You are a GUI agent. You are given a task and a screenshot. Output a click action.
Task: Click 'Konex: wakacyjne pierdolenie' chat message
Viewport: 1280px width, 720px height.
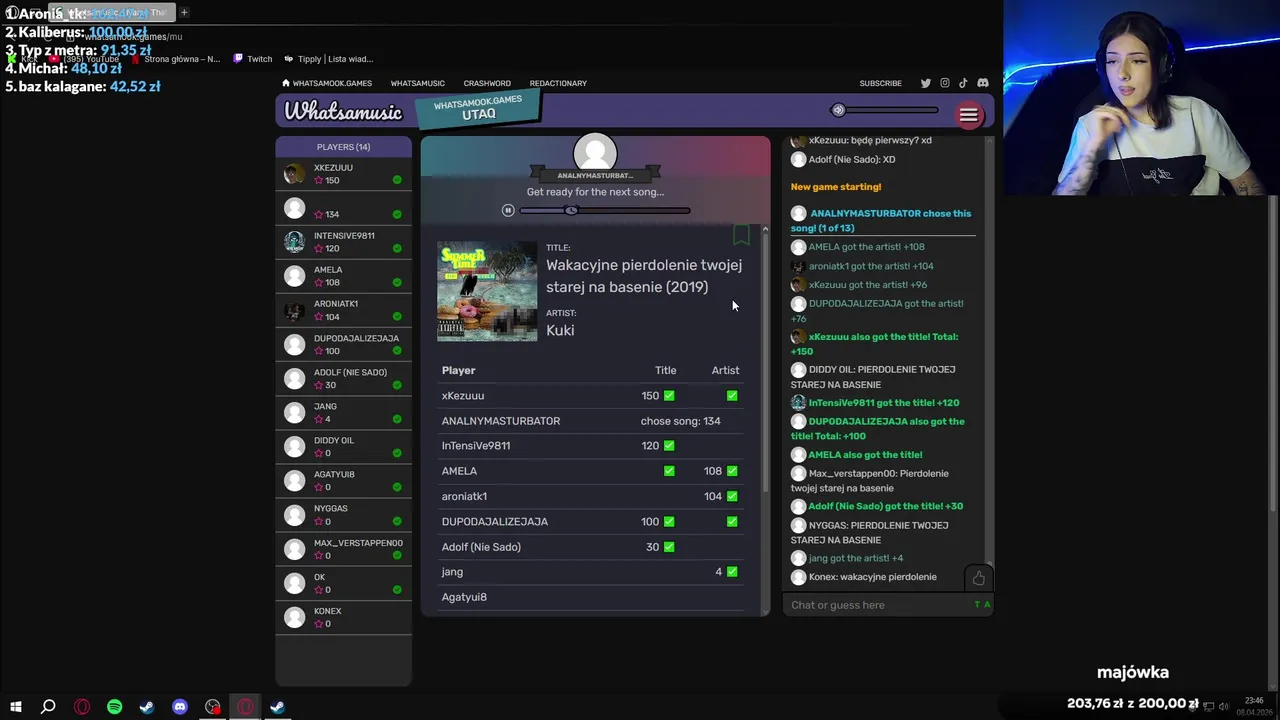point(873,577)
